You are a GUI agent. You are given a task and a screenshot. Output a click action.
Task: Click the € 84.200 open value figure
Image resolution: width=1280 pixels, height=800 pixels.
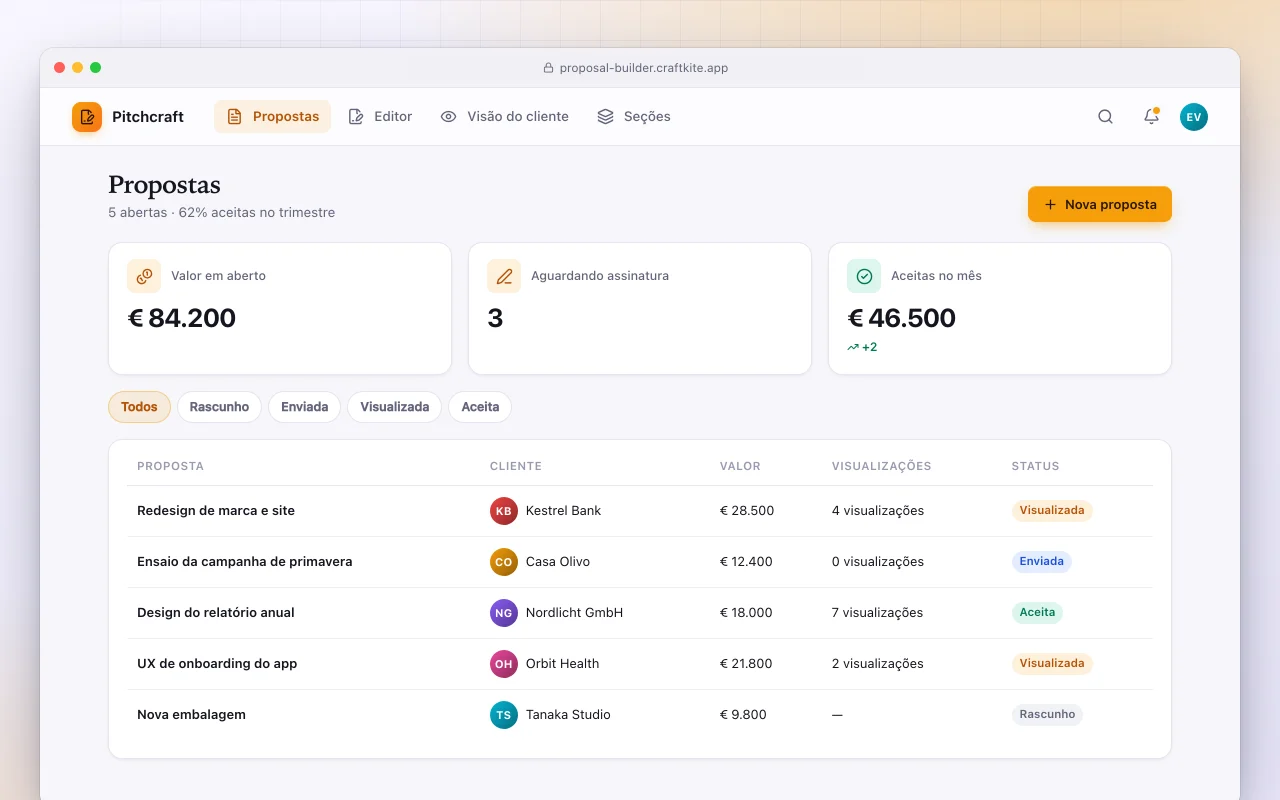pyautogui.click(x=182, y=318)
